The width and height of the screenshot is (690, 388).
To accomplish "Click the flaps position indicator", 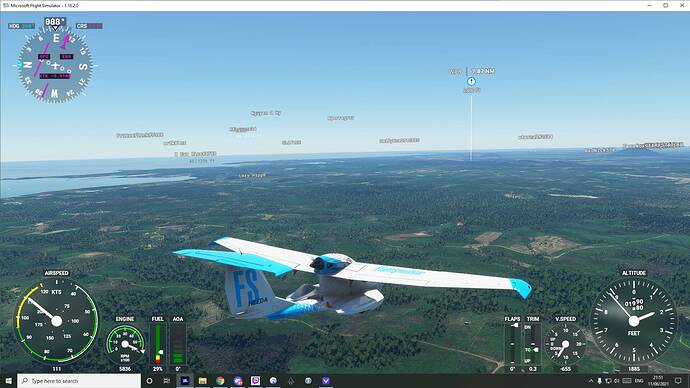I will coord(512,344).
